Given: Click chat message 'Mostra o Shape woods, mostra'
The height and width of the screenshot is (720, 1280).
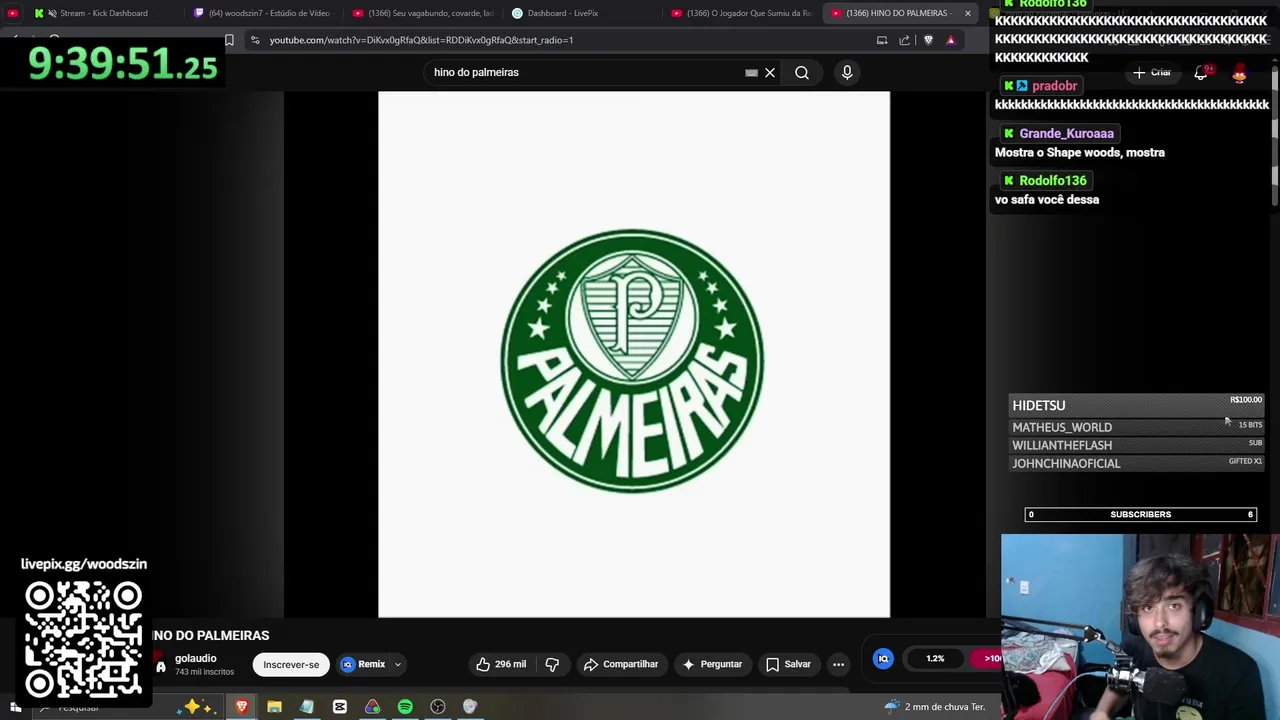Looking at the screenshot, I should click(x=1080, y=152).
